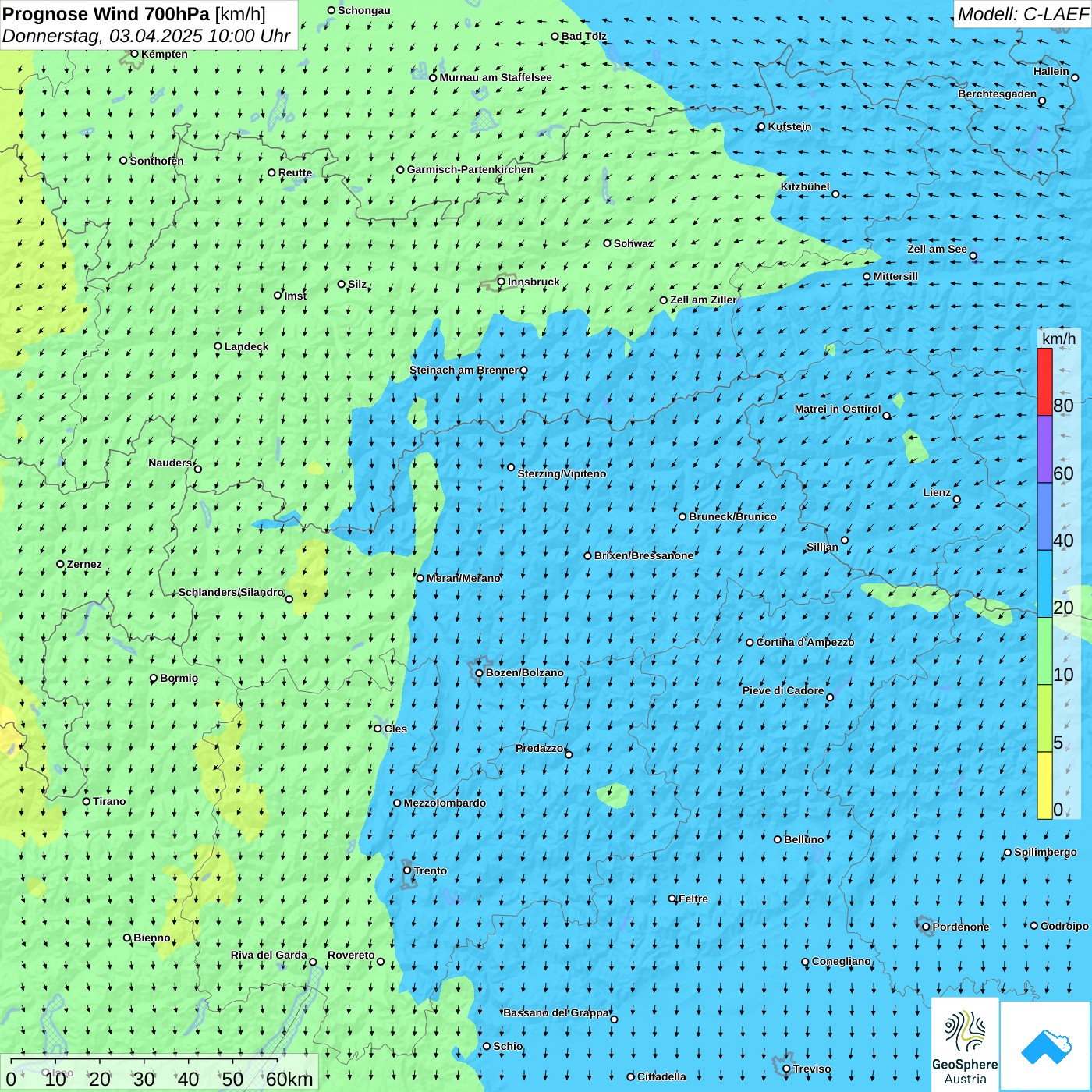Viewport: 1092px width, 1092px height.
Task: Click the Riva del Garda label
Action: click(269, 955)
